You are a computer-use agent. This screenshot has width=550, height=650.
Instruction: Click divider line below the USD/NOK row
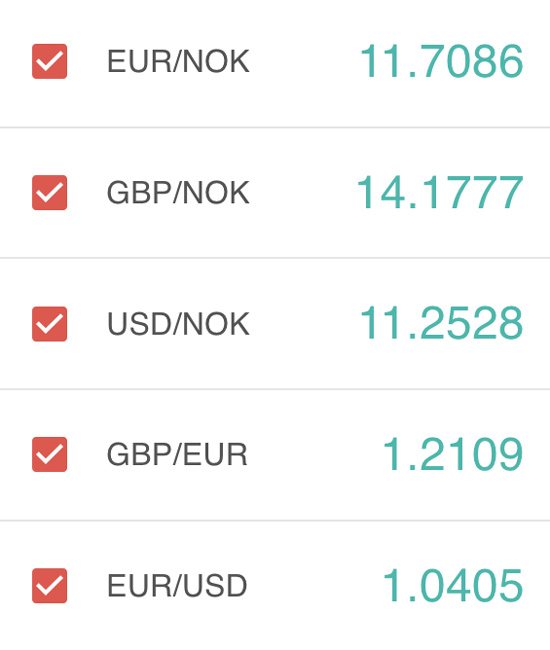click(275, 389)
